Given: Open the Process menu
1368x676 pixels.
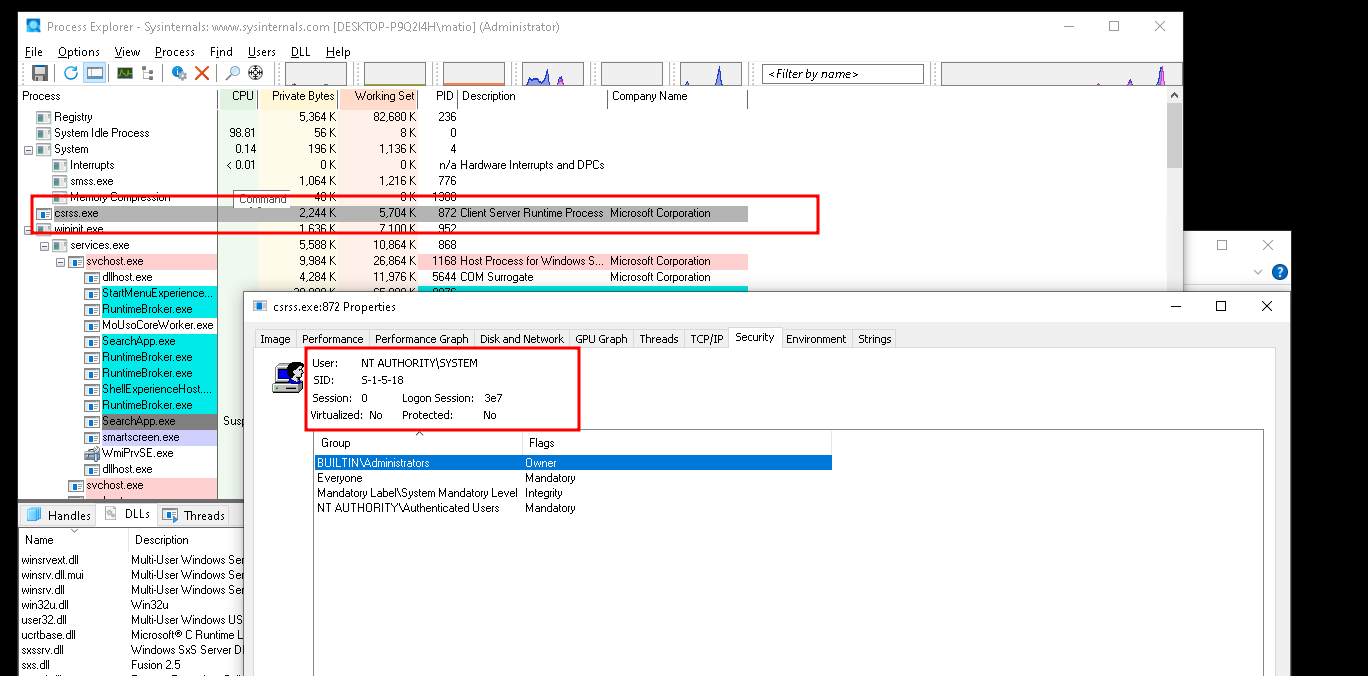Looking at the screenshot, I should click(175, 52).
